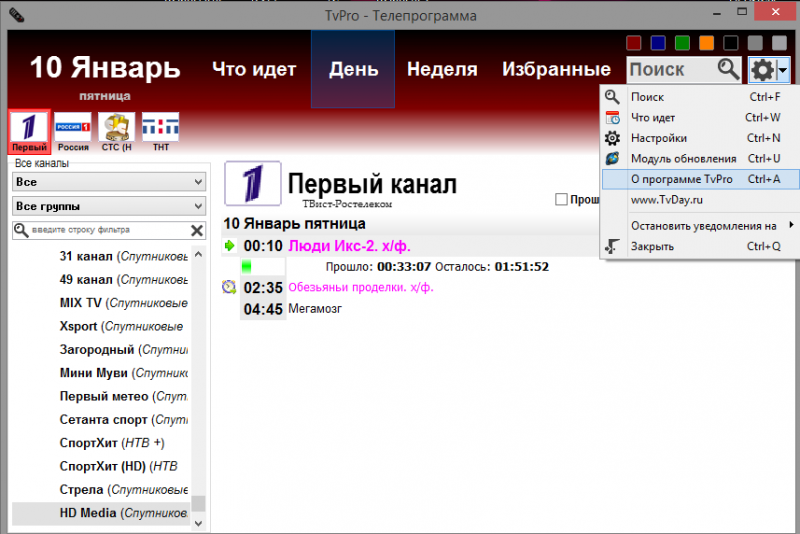Image resolution: width=800 pixels, height=534 pixels.
Task: Click the 04:45 time cell
Action: tap(263, 309)
